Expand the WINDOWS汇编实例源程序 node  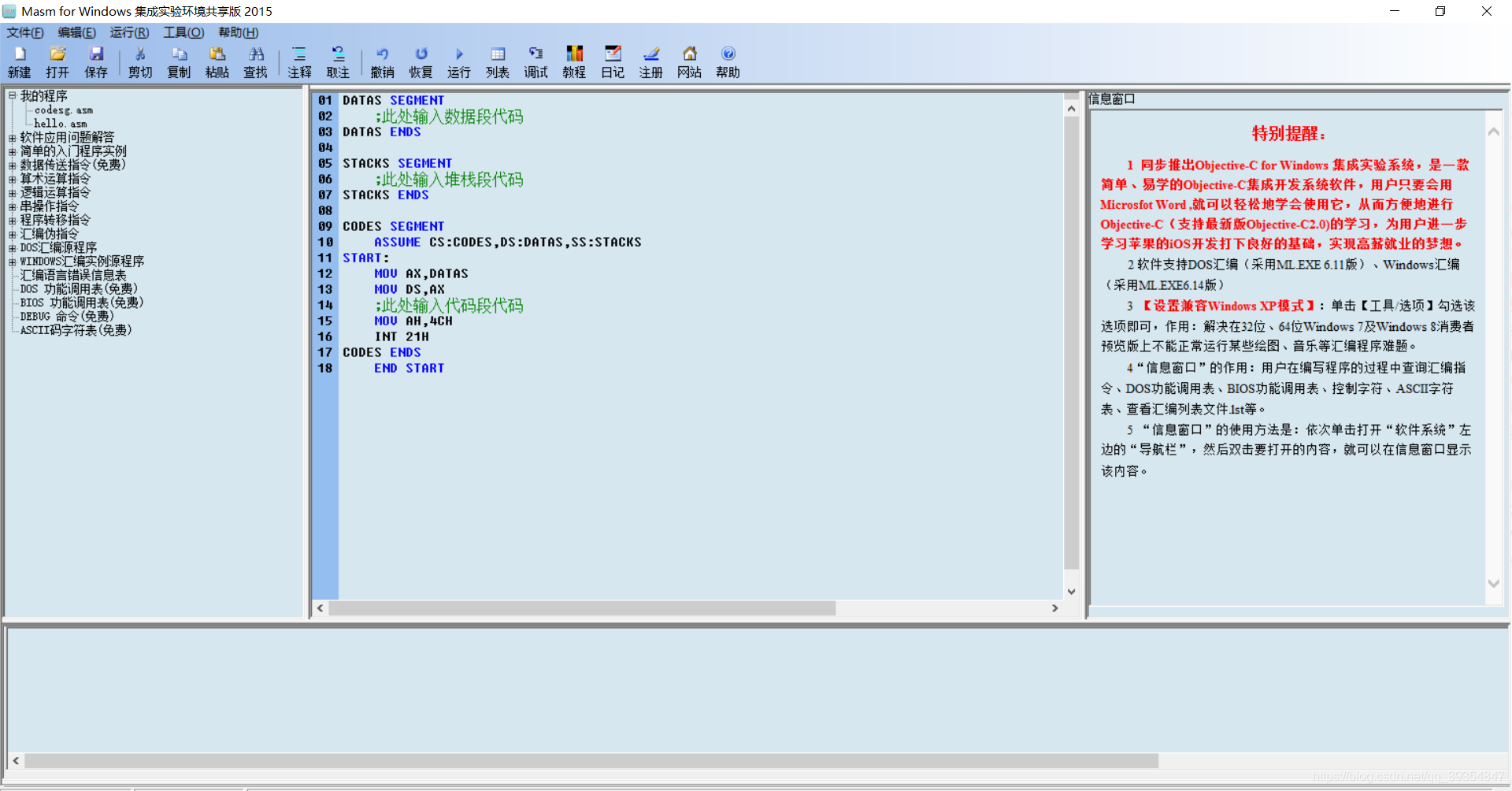coord(12,262)
